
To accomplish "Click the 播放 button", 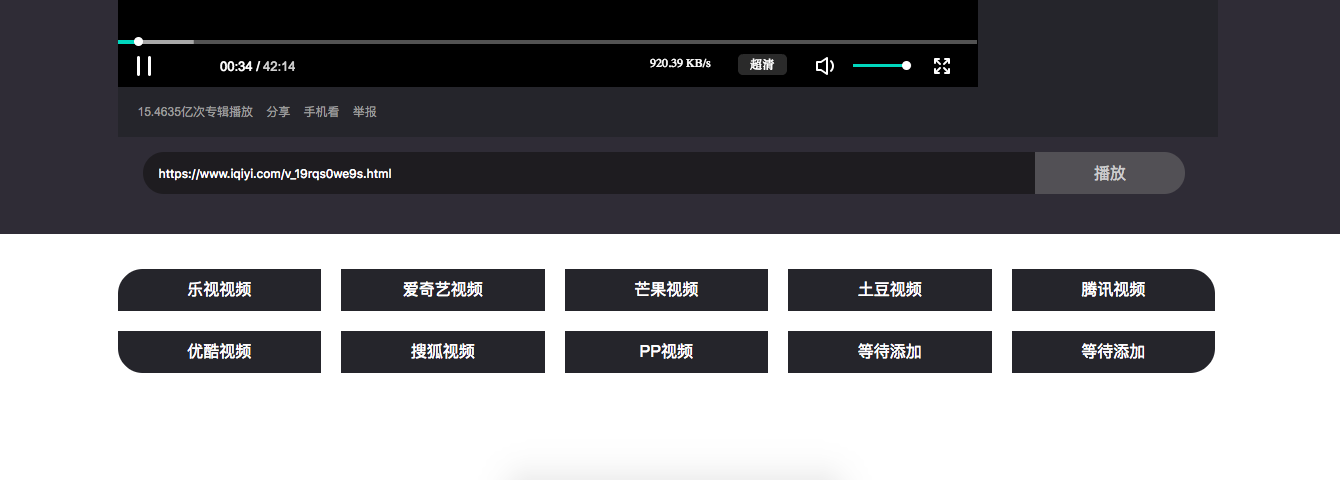I will tap(1110, 173).
